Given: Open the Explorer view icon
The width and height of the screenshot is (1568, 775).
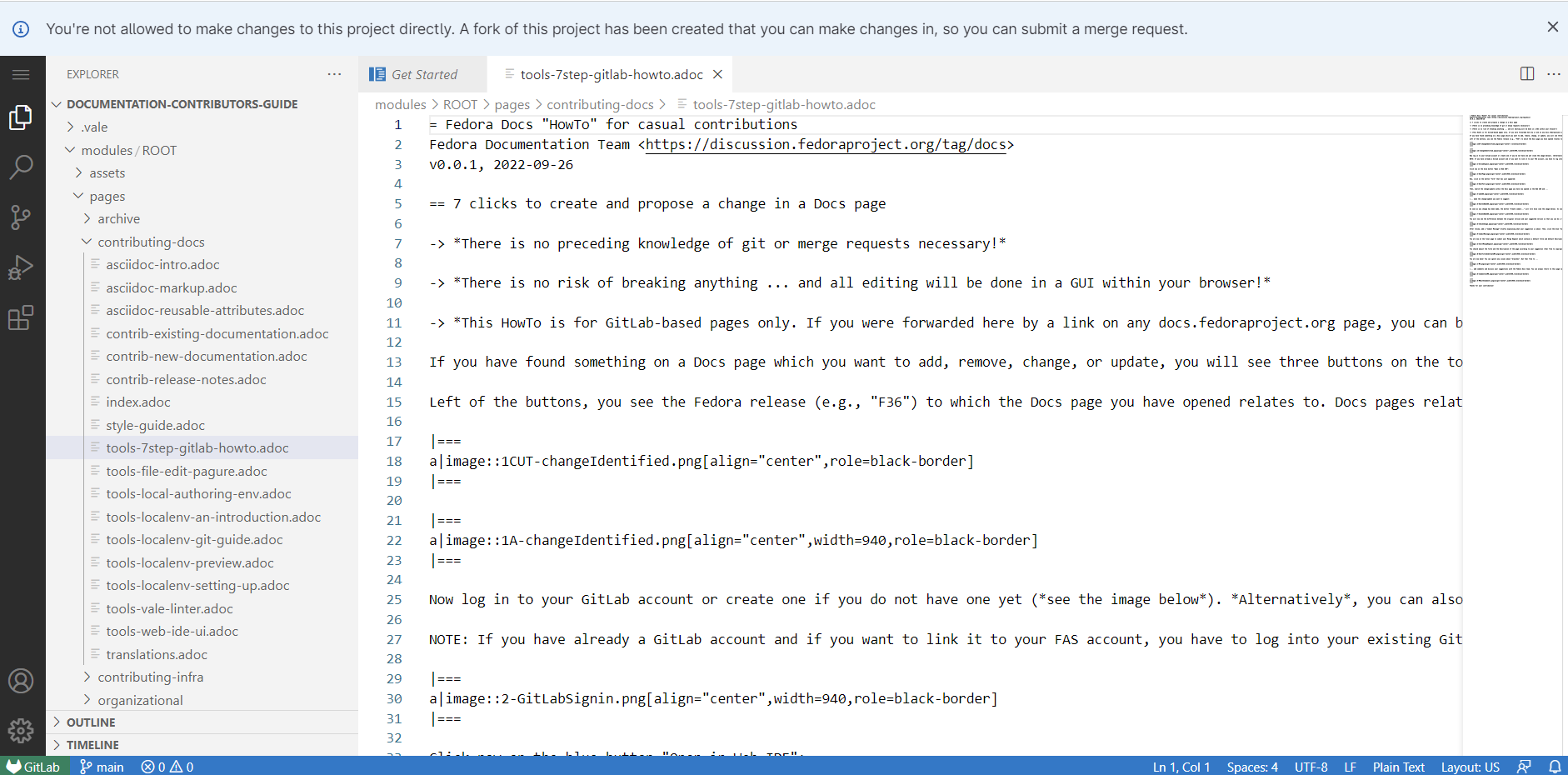Looking at the screenshot, I should pos(21,117).
